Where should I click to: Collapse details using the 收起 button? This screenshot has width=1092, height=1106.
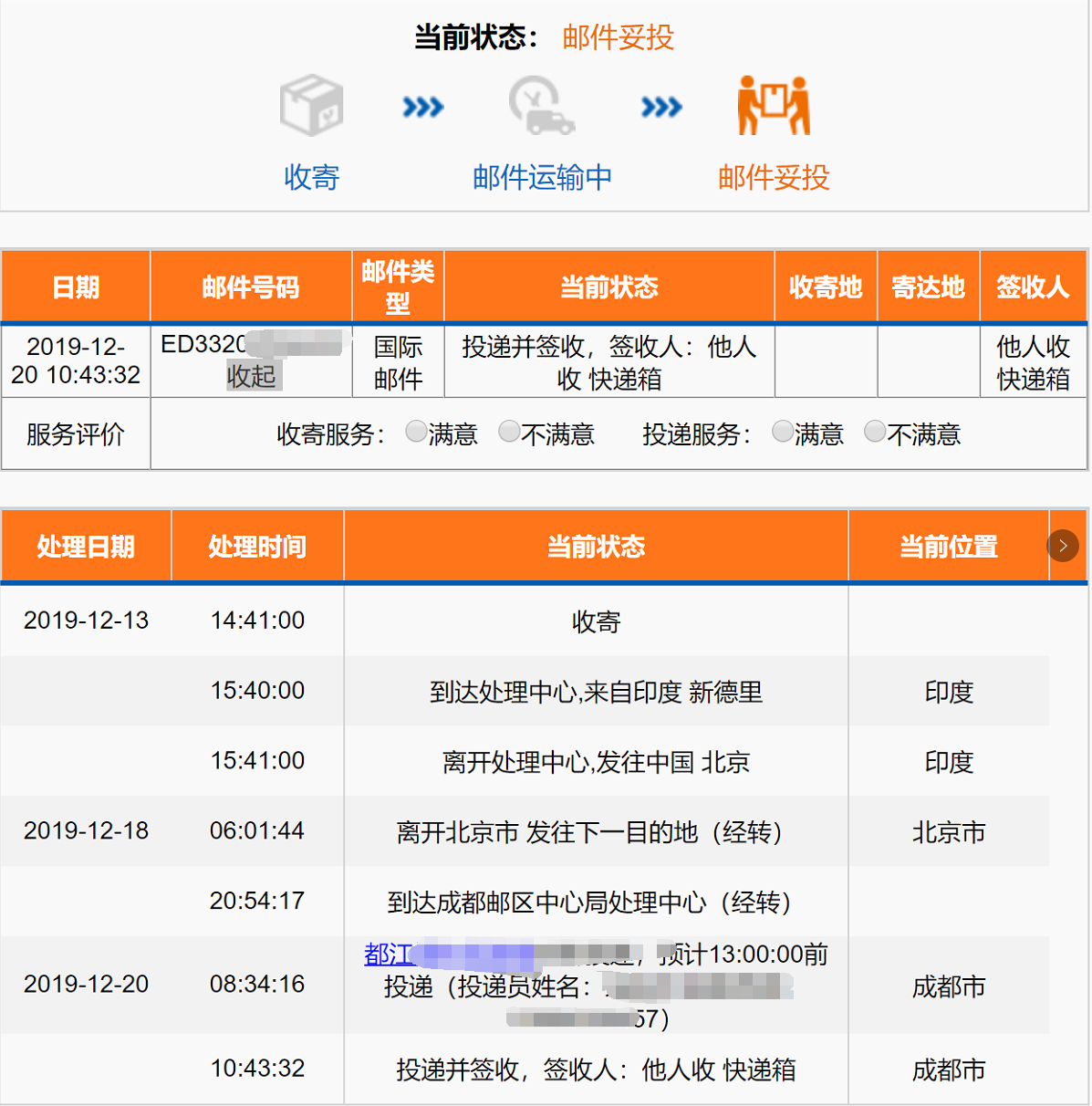tap(252, 376)
